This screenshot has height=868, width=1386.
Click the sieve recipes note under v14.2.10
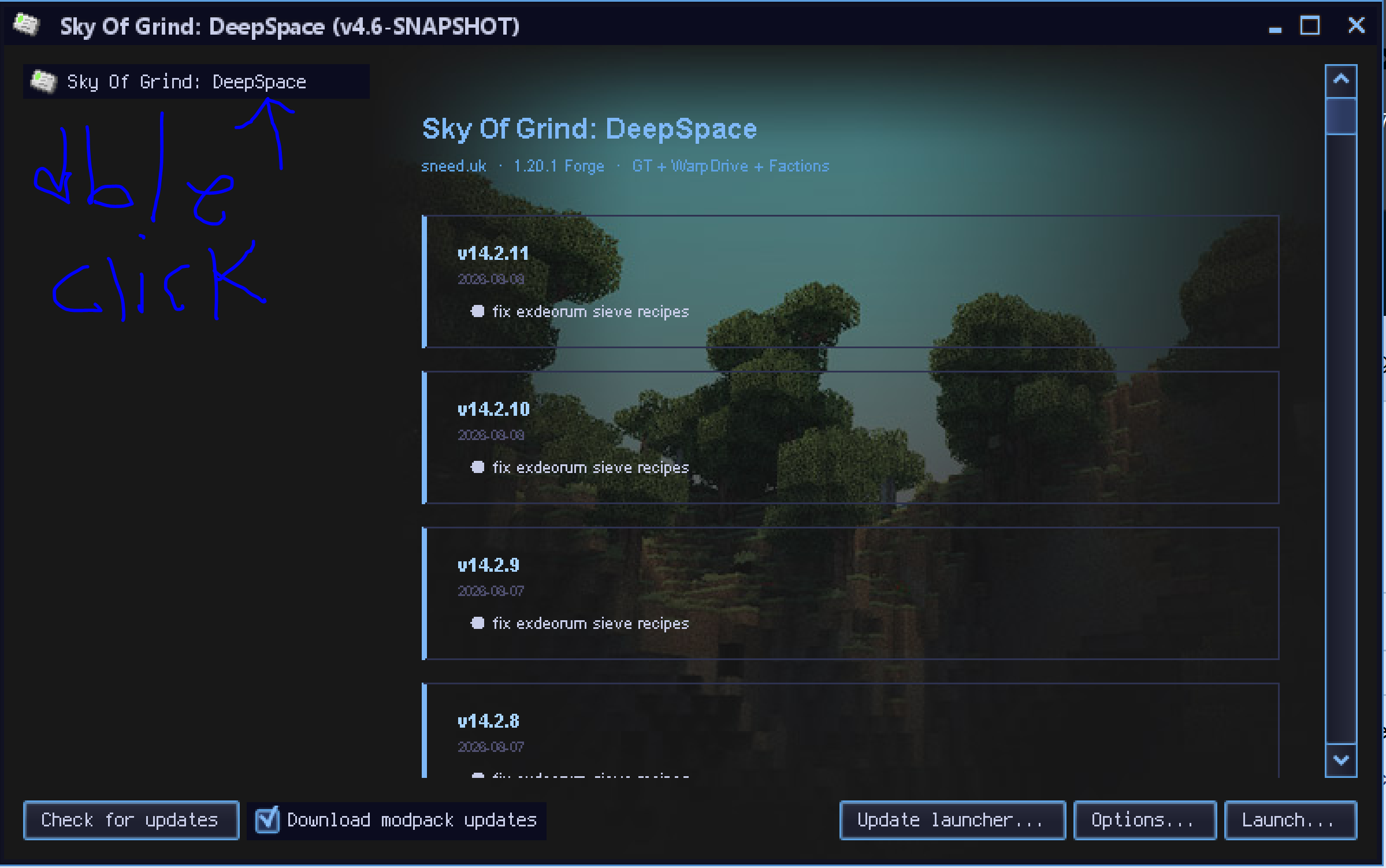tap(590, 468)
